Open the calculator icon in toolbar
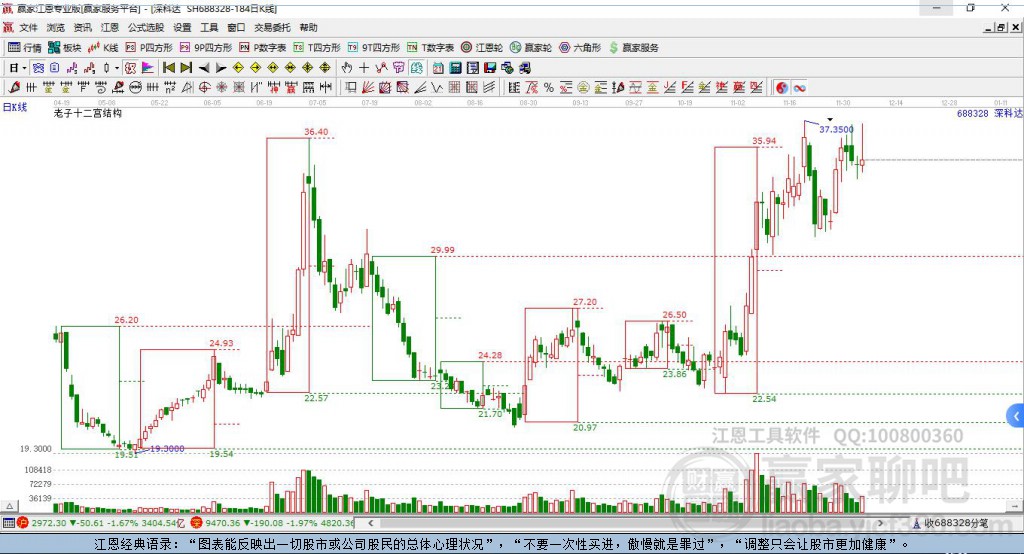The height and width of the screenshot is (554, 1024). 455,68
